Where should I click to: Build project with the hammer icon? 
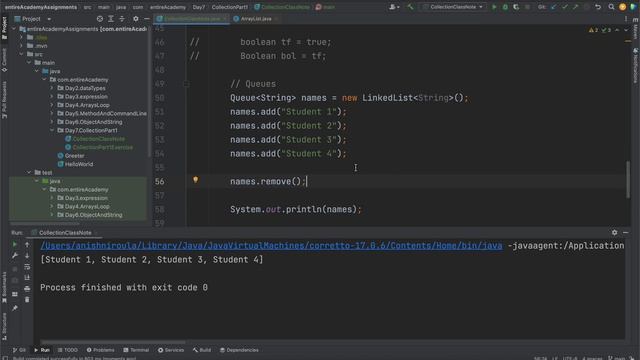tap(410, 7)
